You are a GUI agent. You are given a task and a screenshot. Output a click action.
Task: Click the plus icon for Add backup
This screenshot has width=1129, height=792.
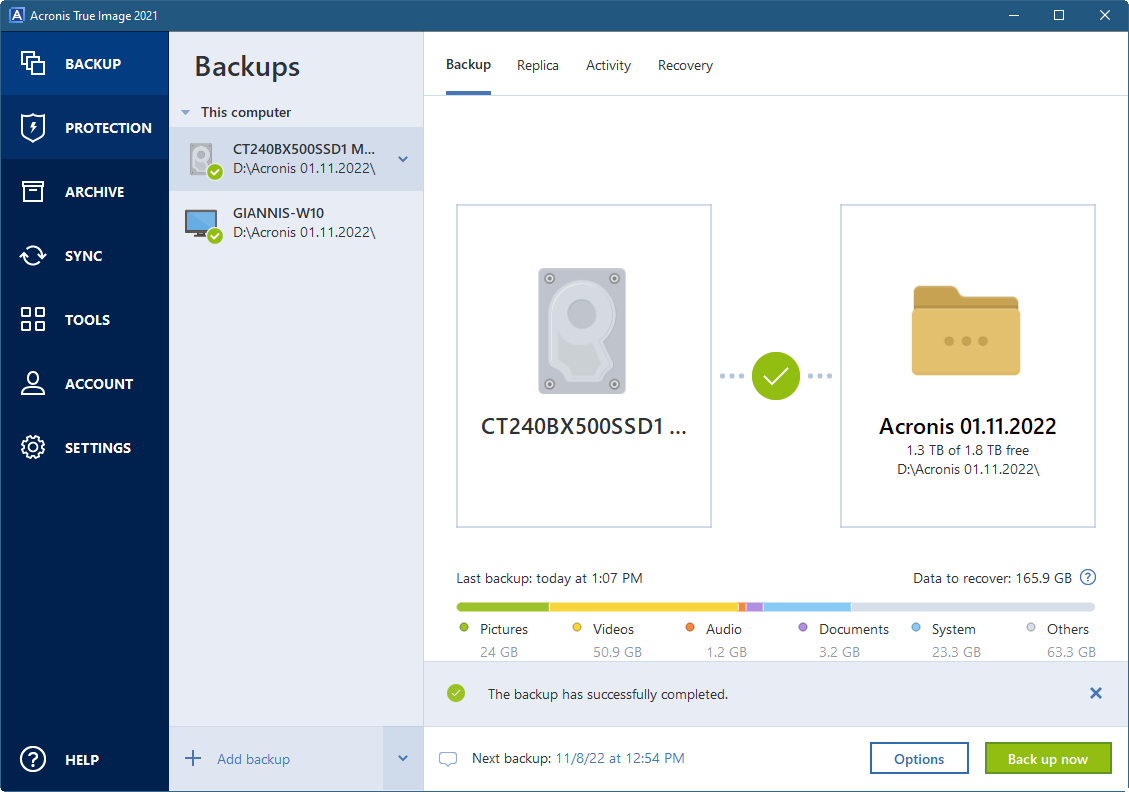click(x=193, y=758)
